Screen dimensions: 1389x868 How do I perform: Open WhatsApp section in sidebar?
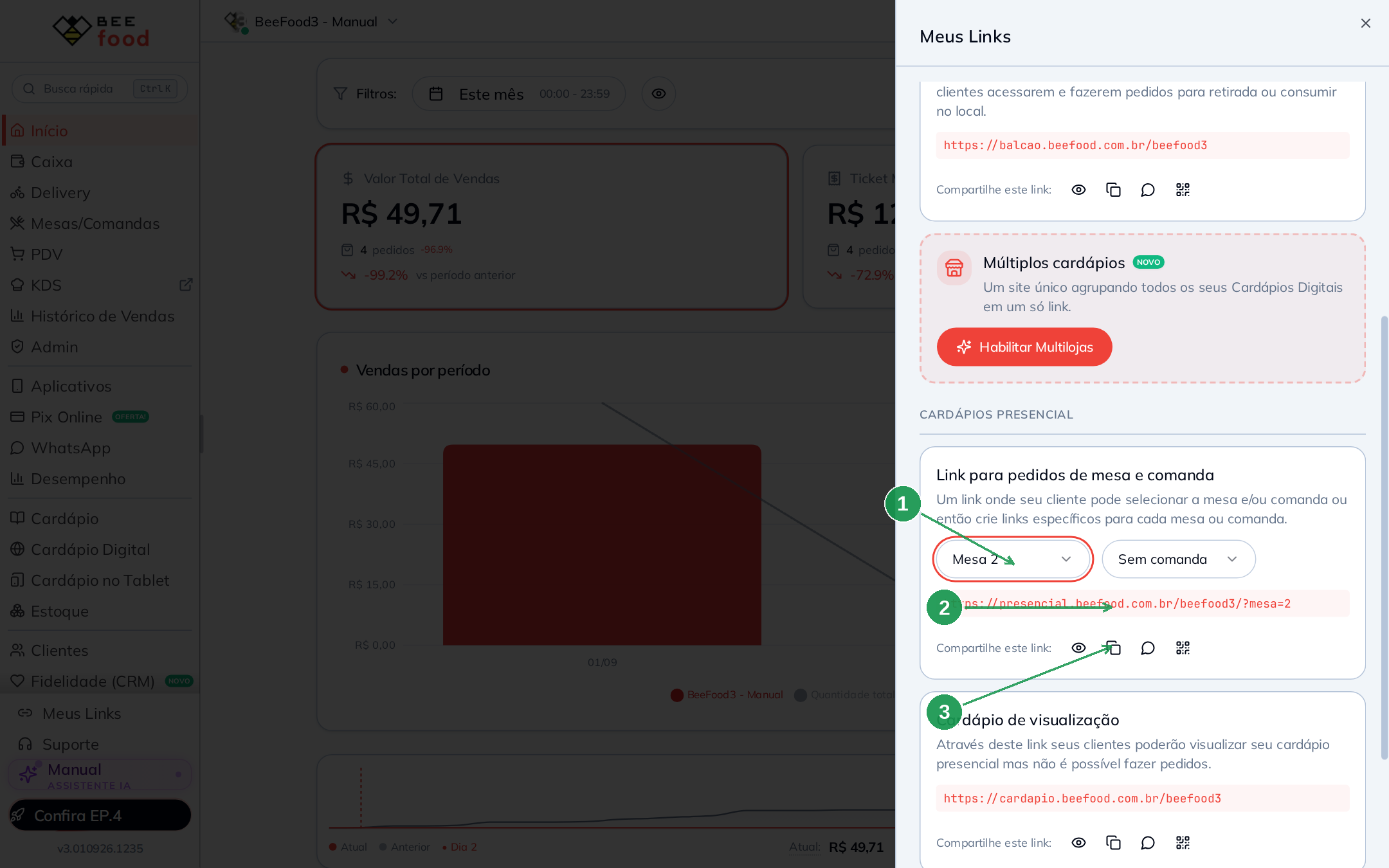point(100,448)
